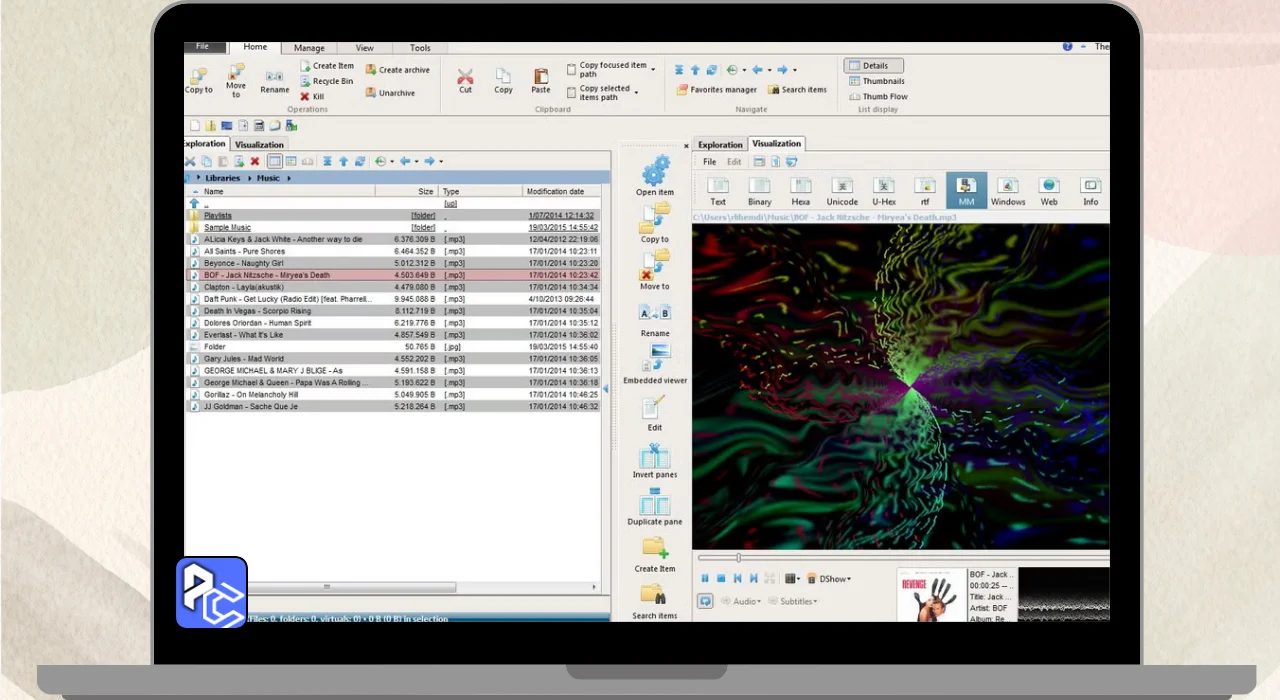This screenshot has height=700, width=1280.
Task: Click Duplicate pane icon
Action: [x=655, y=507]
